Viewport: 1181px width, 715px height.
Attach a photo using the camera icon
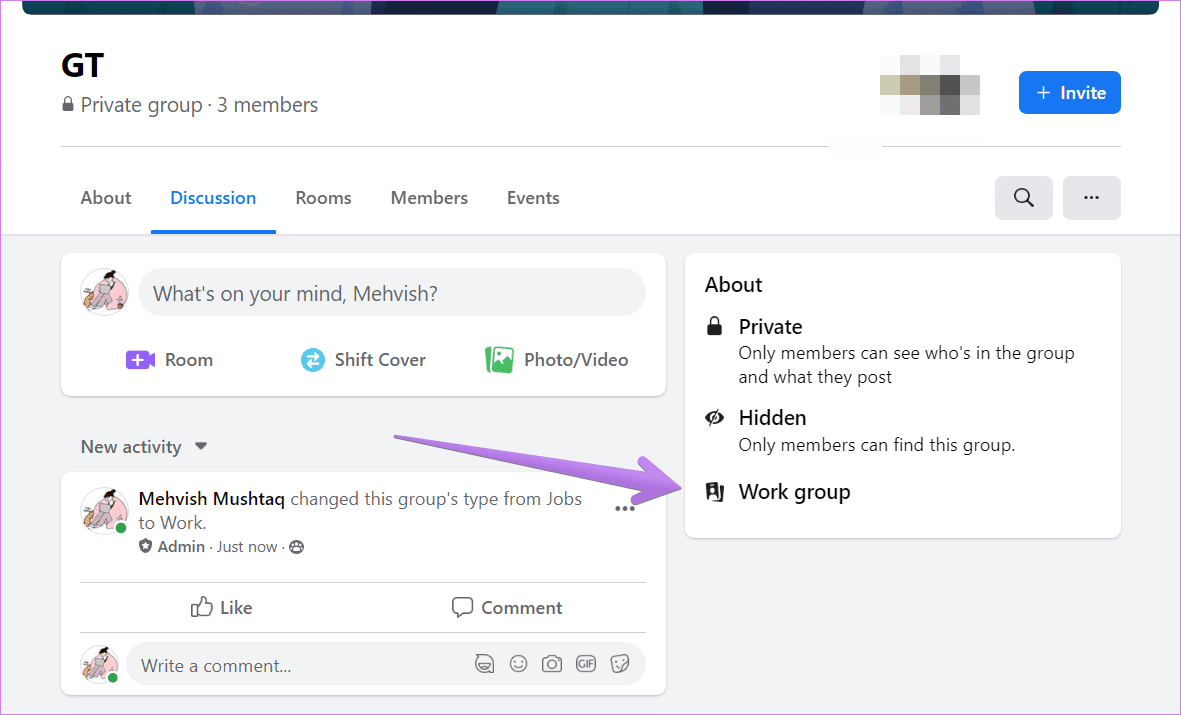click(552, 664)
